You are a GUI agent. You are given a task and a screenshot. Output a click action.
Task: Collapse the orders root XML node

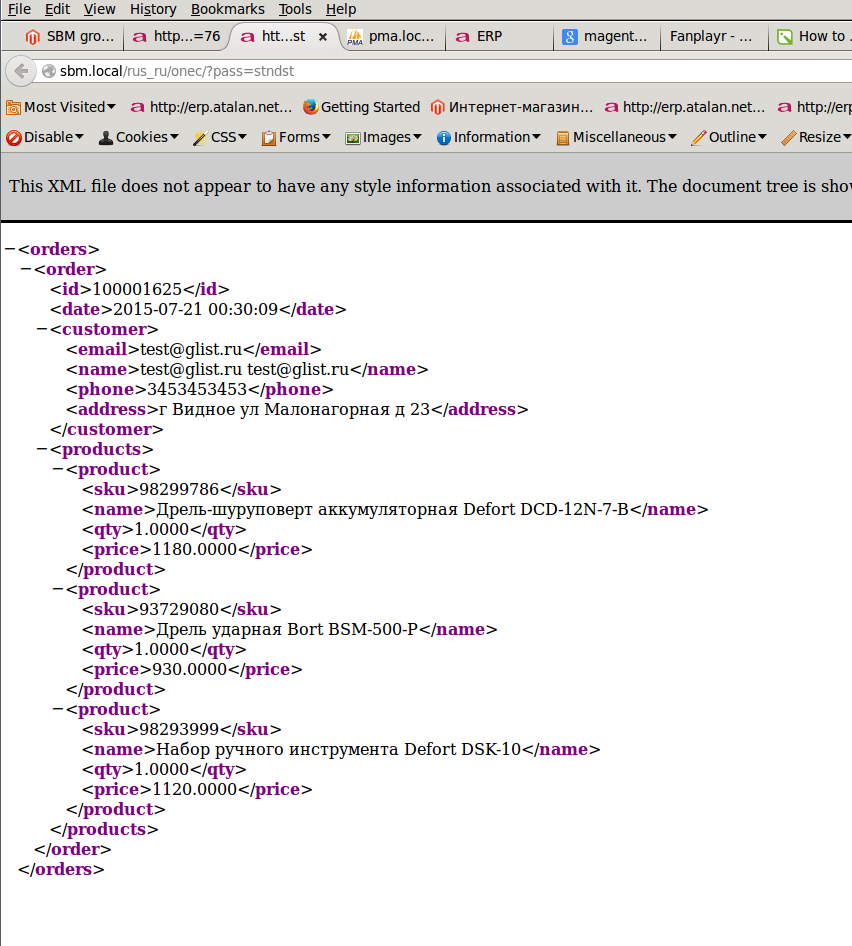pyautogui.click(x=10, y=249)
